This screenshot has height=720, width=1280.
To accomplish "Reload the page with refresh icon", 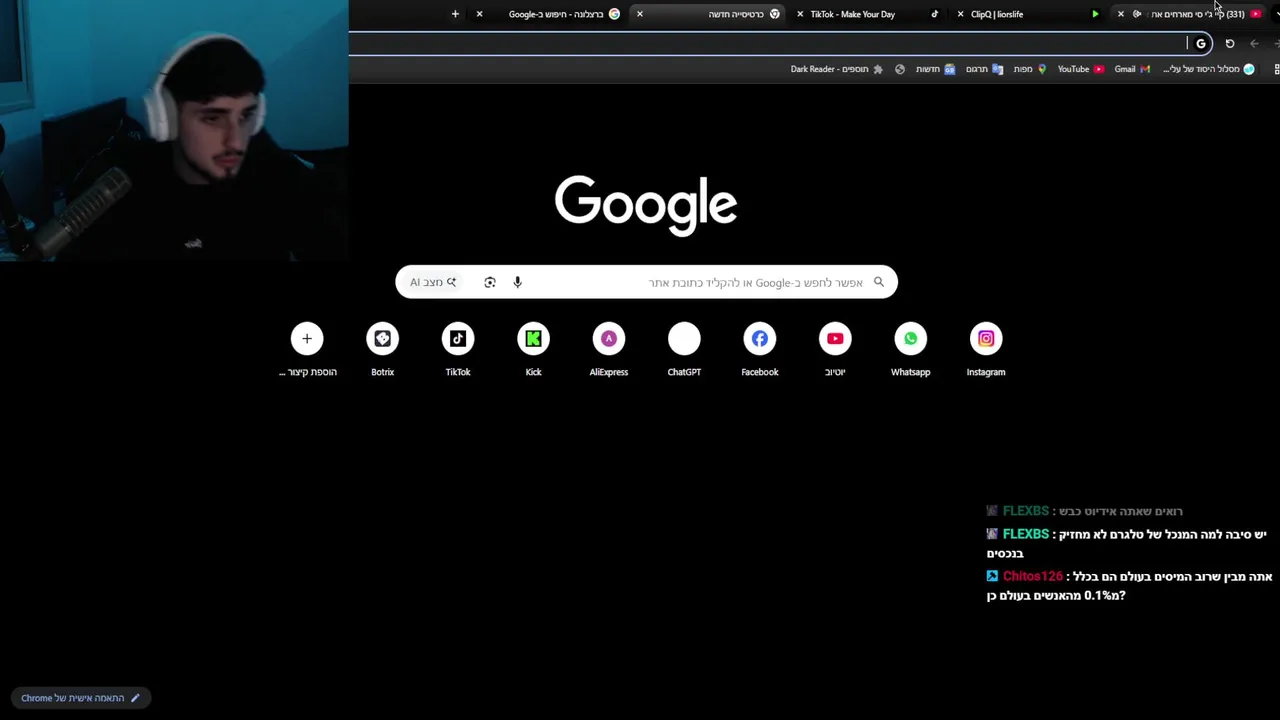I will click(1230, 43).
